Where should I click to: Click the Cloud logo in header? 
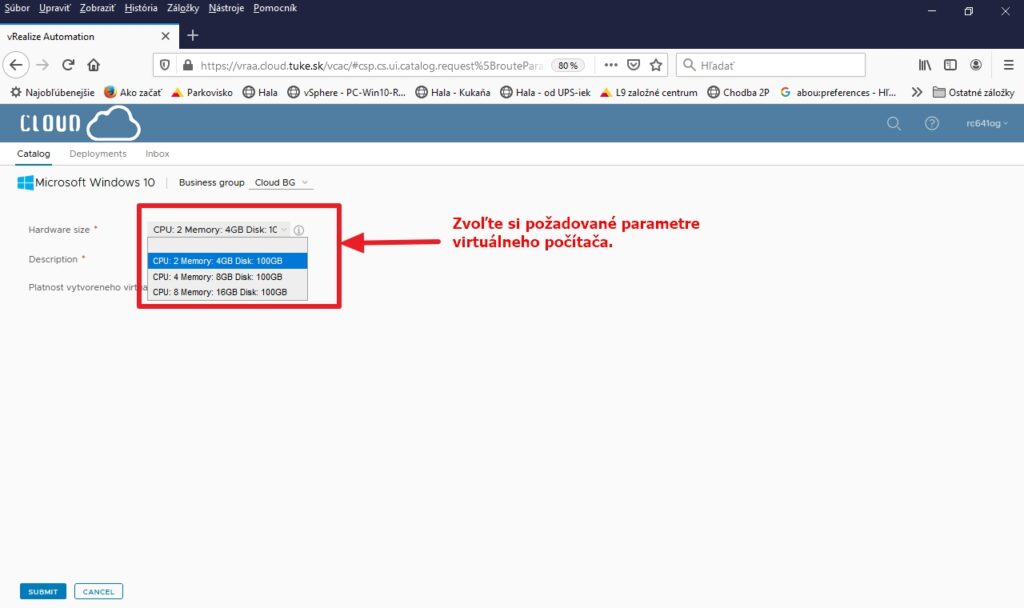point(80,123)
